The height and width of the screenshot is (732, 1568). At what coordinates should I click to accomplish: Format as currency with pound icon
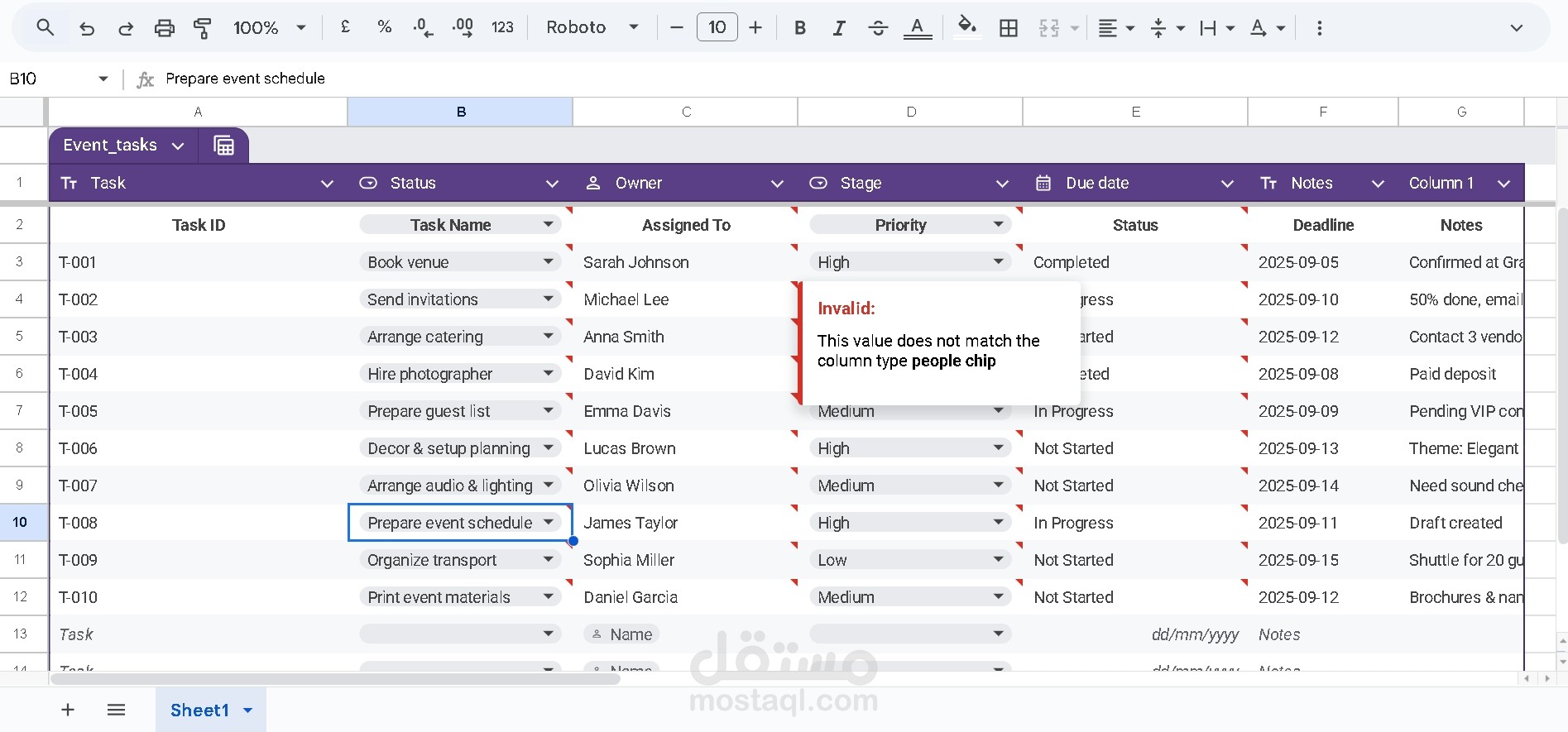point(345,27)
